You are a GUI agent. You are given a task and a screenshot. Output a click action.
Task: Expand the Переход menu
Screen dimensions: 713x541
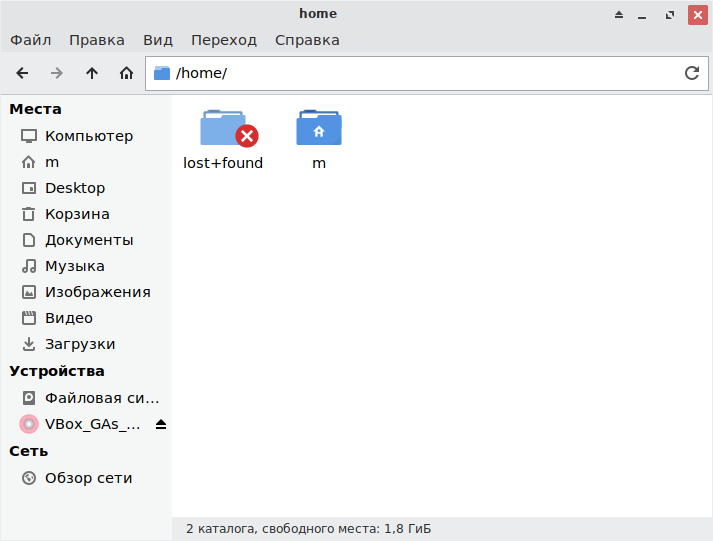click(224, 40)
